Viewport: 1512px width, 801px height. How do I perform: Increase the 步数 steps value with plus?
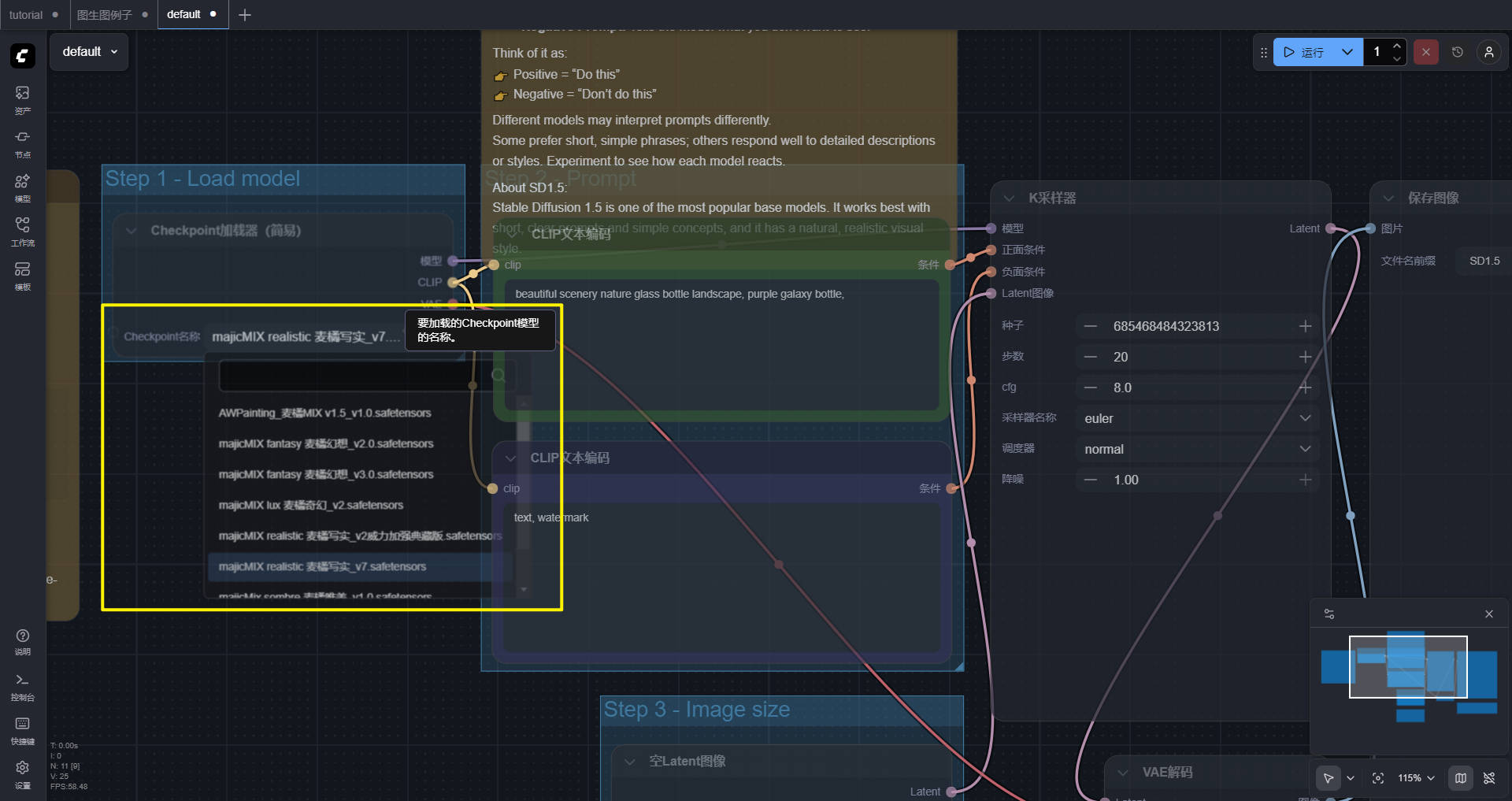pyautogui.click(x=1305, y=357)
